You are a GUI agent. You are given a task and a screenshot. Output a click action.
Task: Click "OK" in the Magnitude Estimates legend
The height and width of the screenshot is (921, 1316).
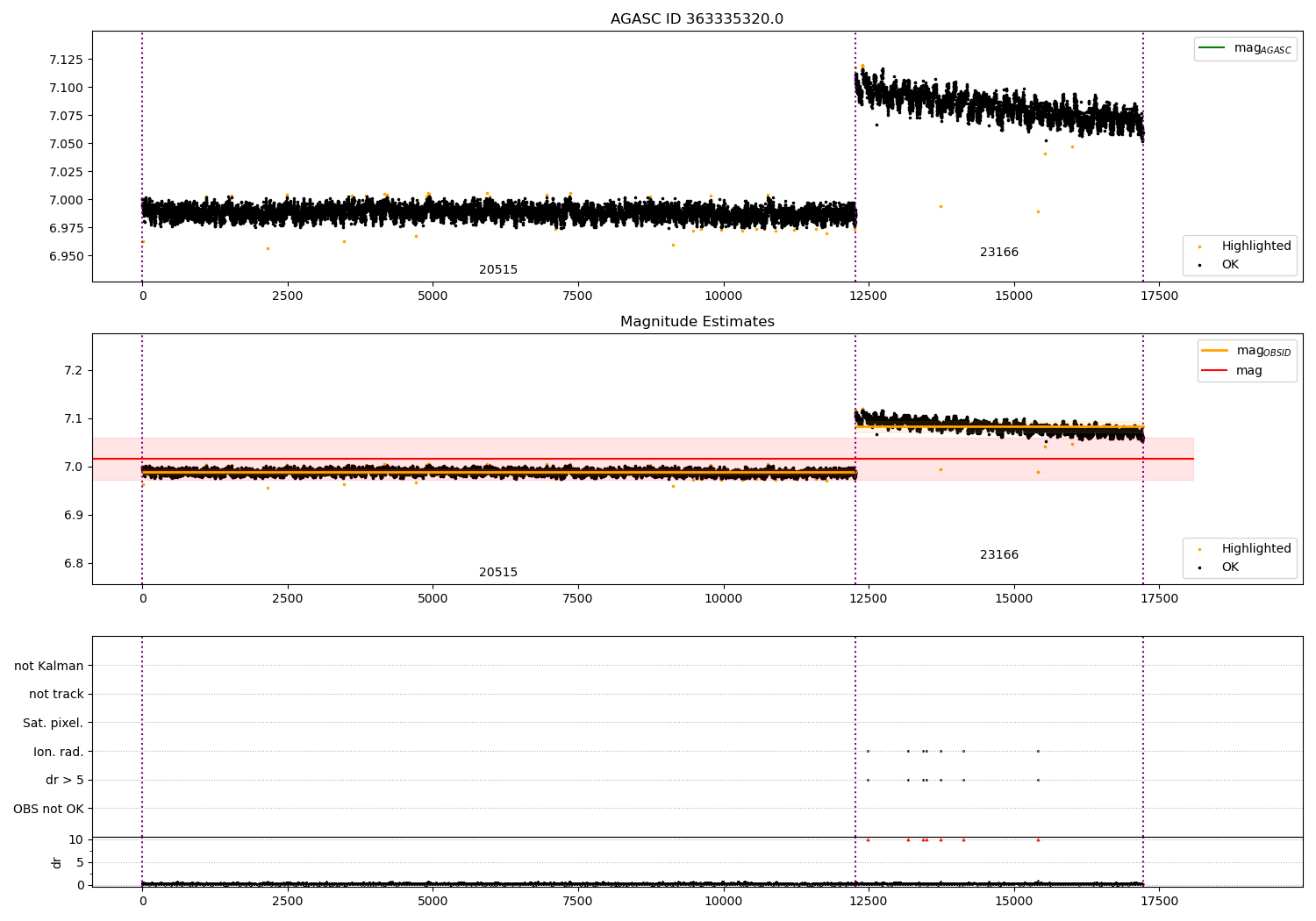[1230, 568]
